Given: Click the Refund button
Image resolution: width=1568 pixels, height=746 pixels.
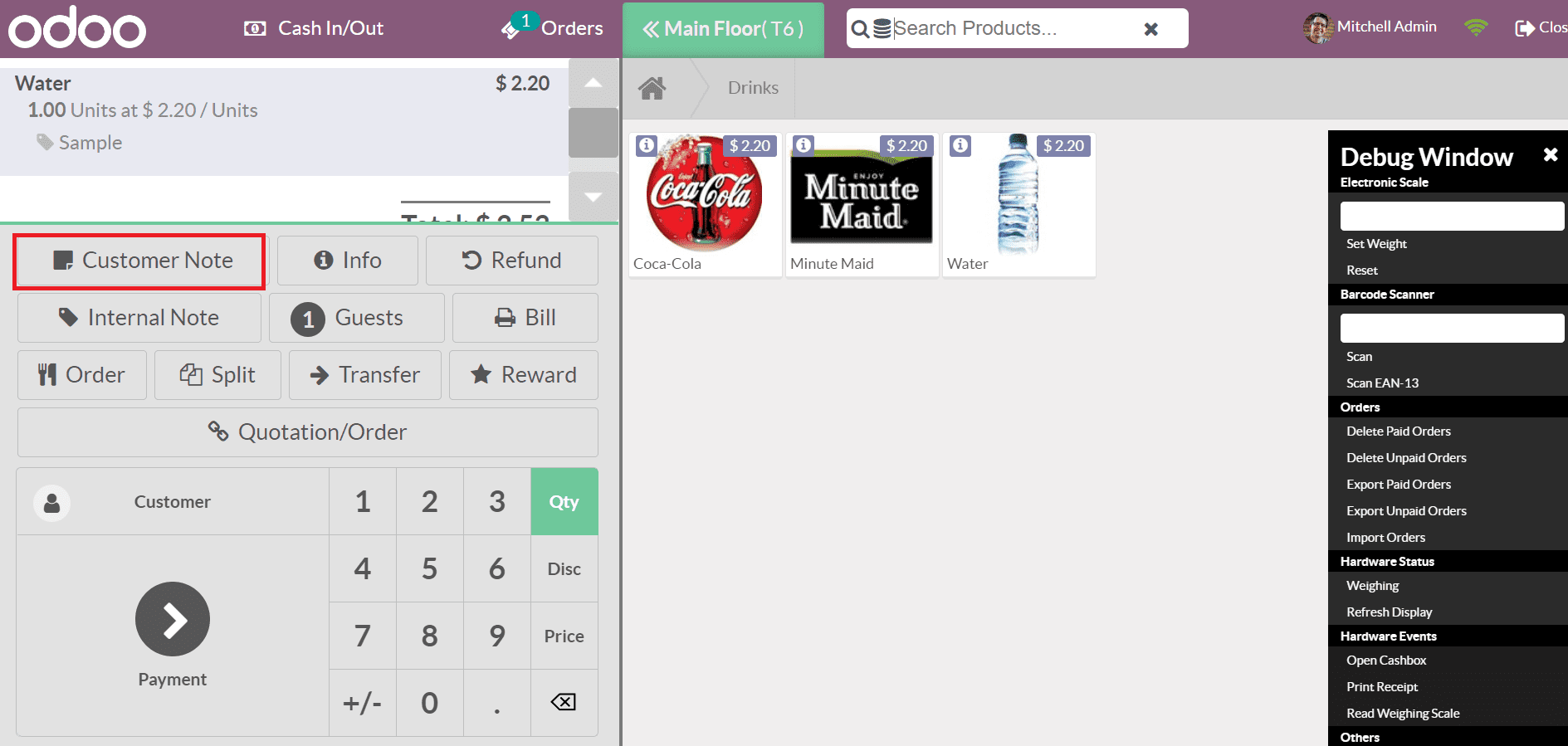Looking at the screenshot, I should tap(512, 261).
